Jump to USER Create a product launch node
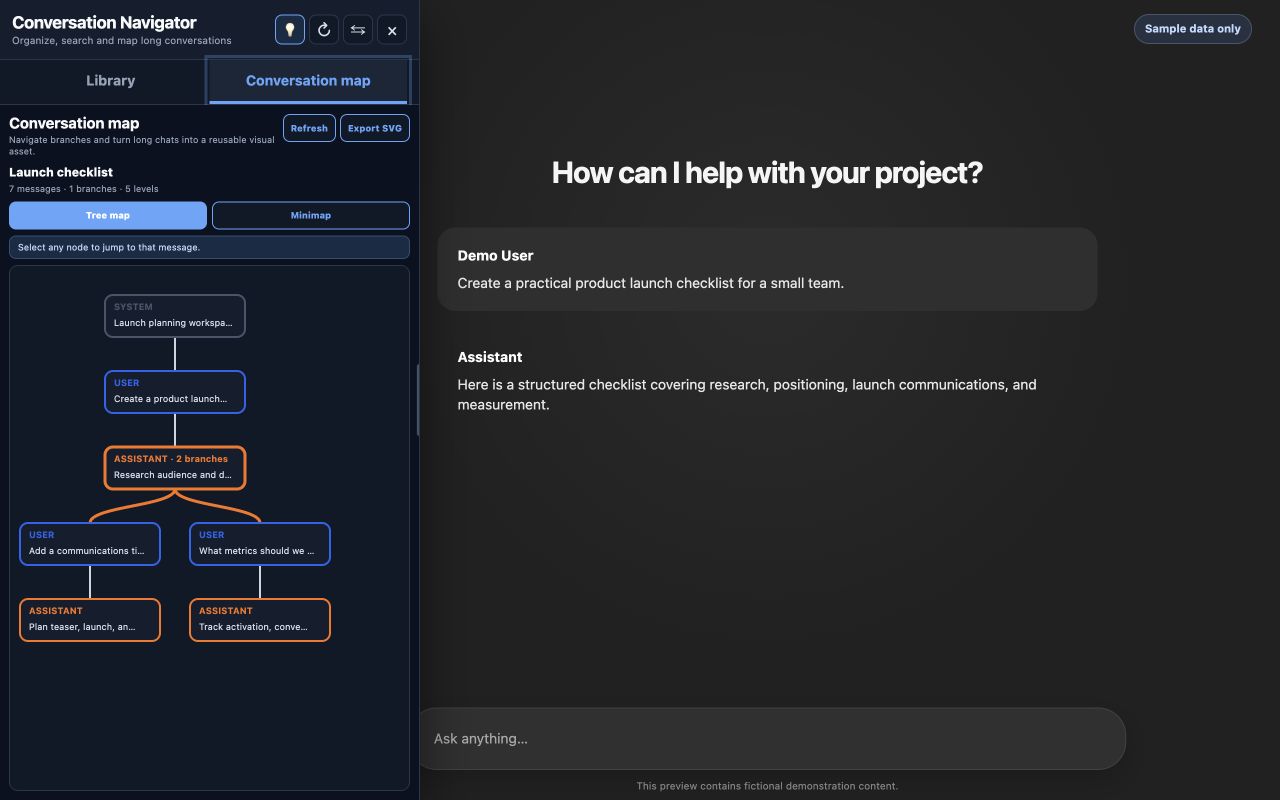The width and height of the screenshot is (1280, 800). 175,391
